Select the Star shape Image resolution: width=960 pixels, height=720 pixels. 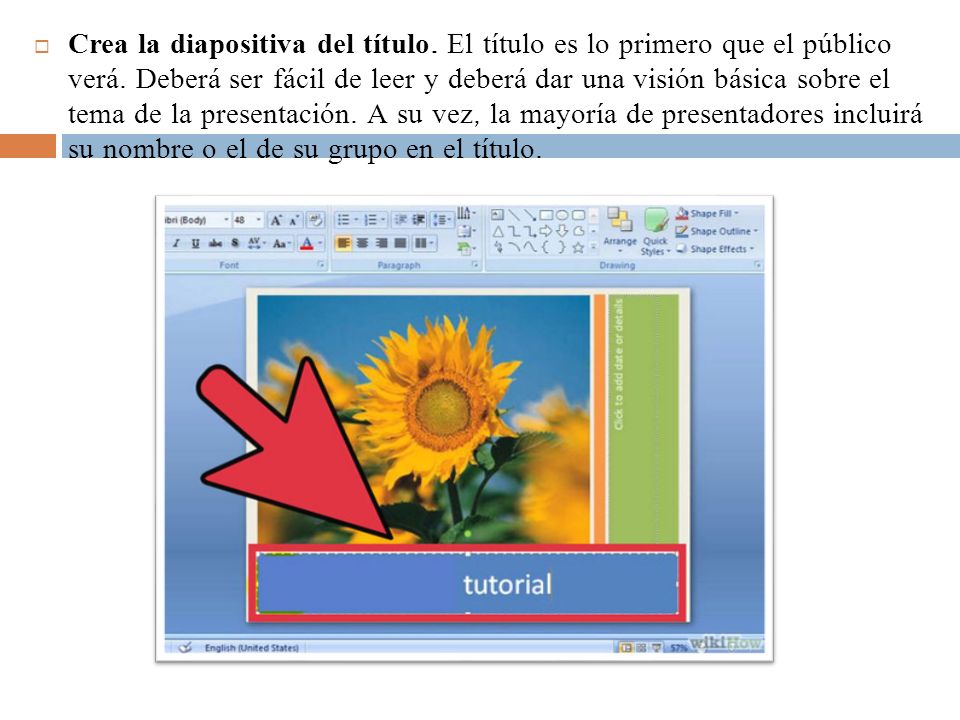[x=578, y=248]
